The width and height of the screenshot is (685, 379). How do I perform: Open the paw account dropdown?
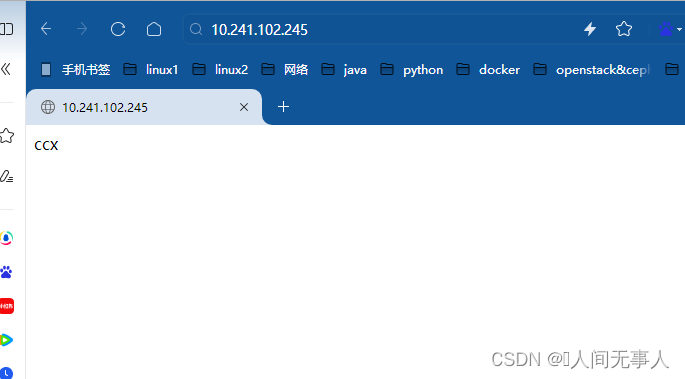tap(670, 29)
